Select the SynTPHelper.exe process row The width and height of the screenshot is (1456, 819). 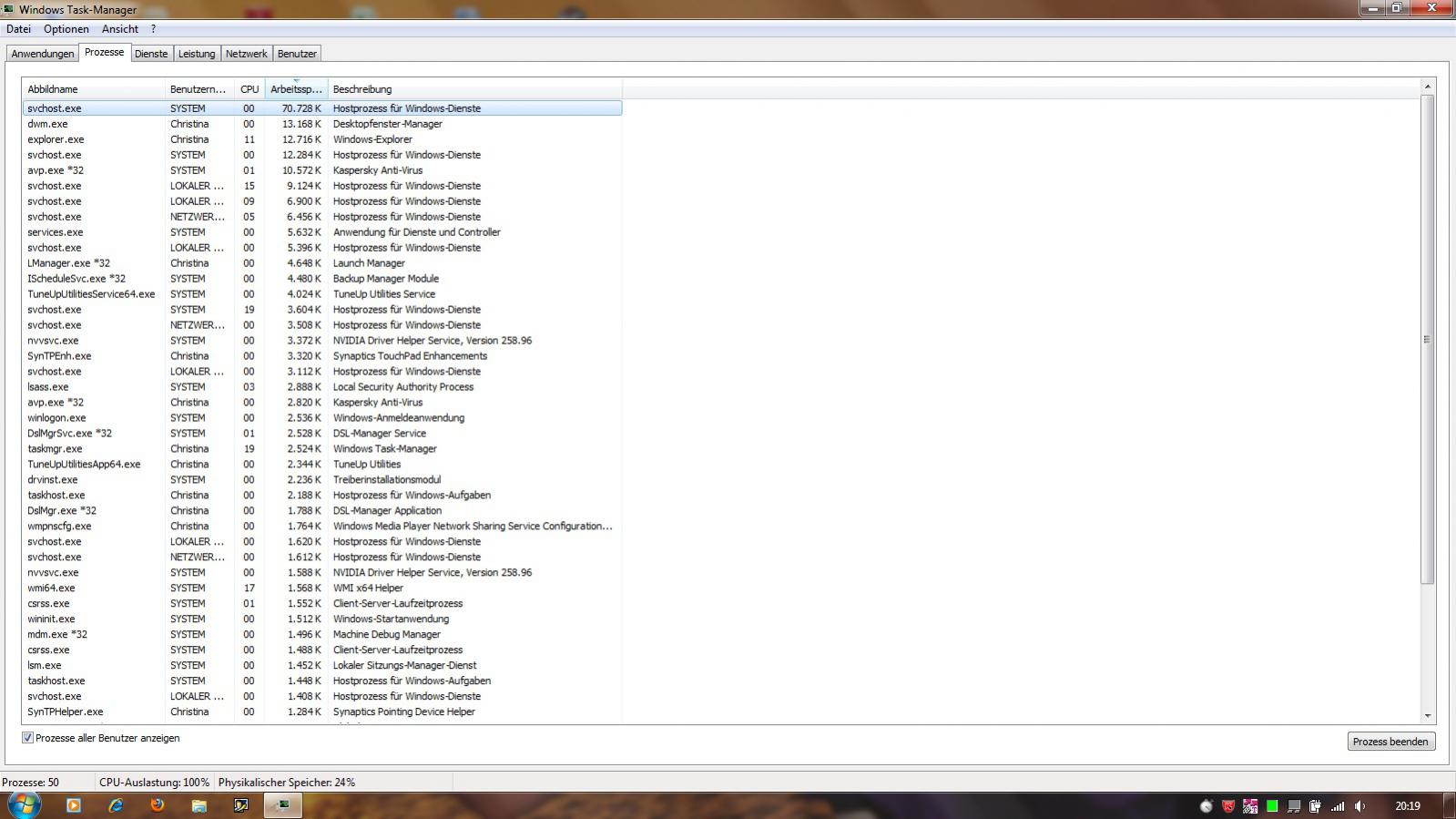[x=321, y=712]
